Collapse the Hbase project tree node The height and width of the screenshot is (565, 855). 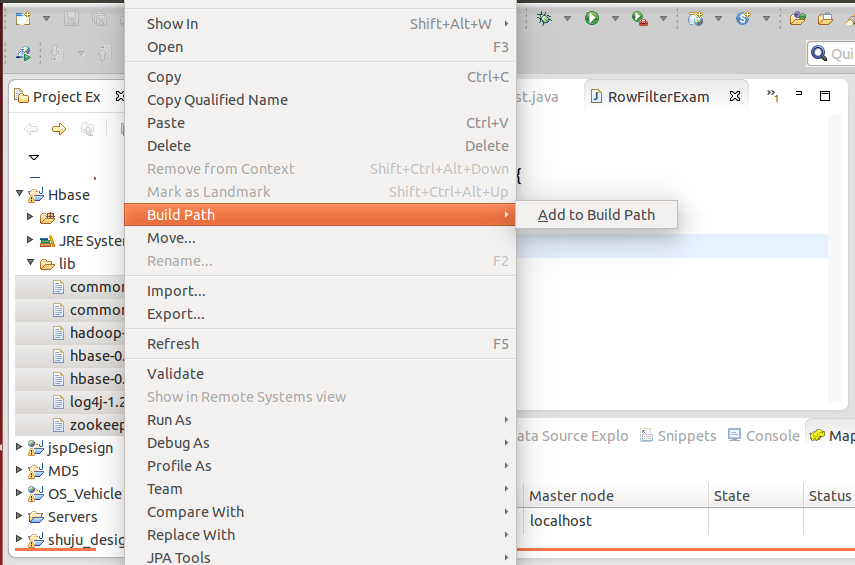(x=19, y=195)
